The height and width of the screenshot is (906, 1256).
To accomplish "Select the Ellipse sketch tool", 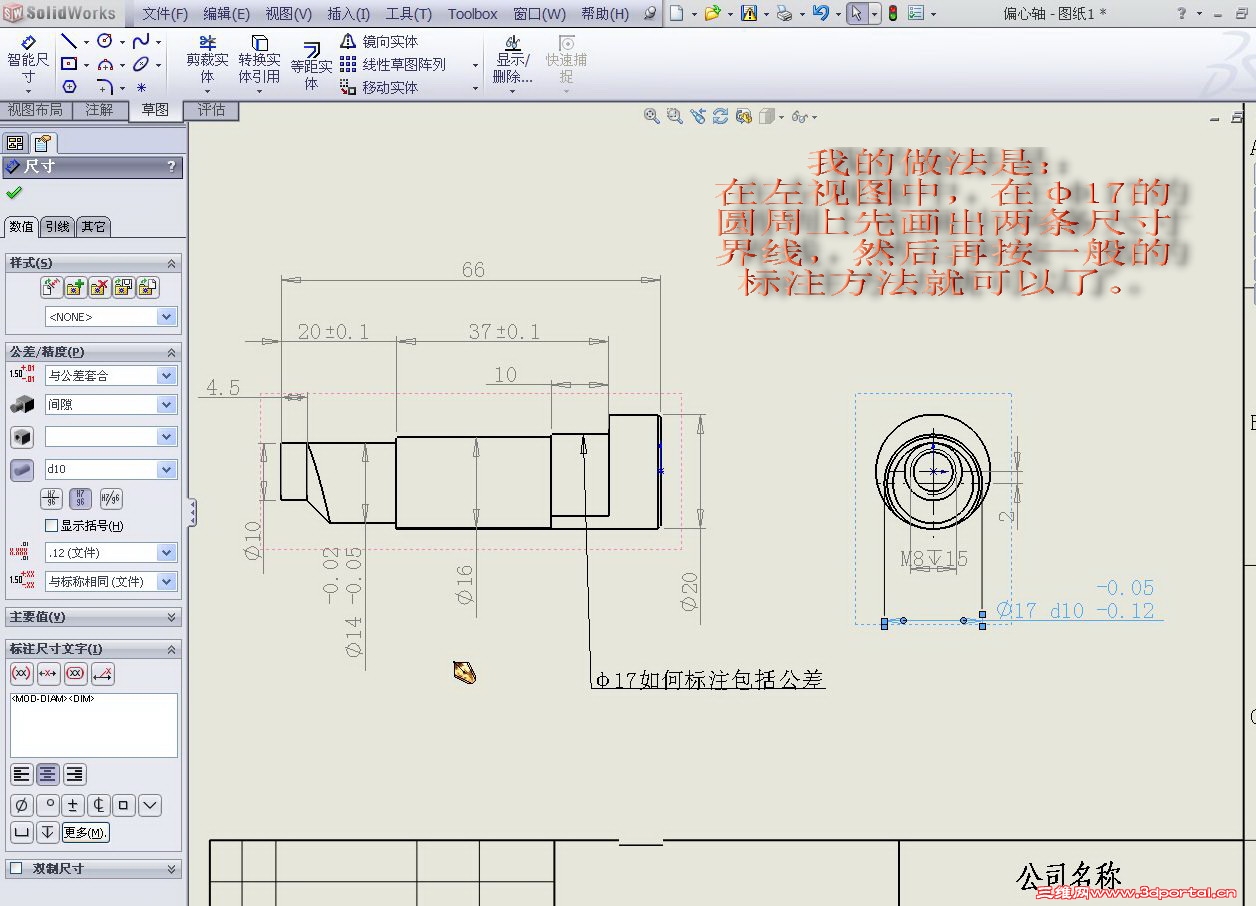I will pos(141,64).
